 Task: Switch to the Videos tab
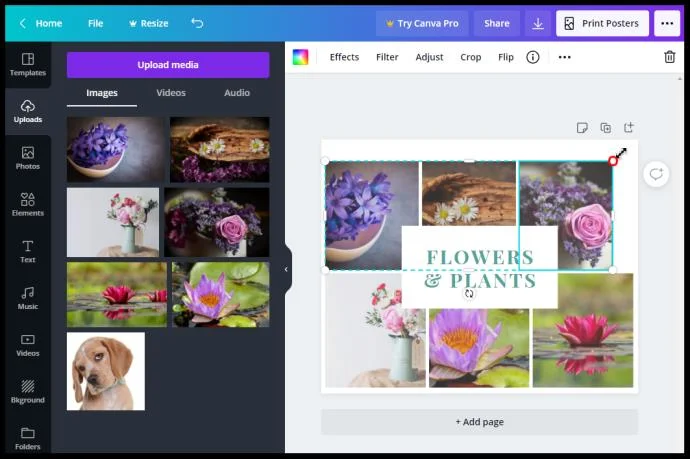click(171, 93)
